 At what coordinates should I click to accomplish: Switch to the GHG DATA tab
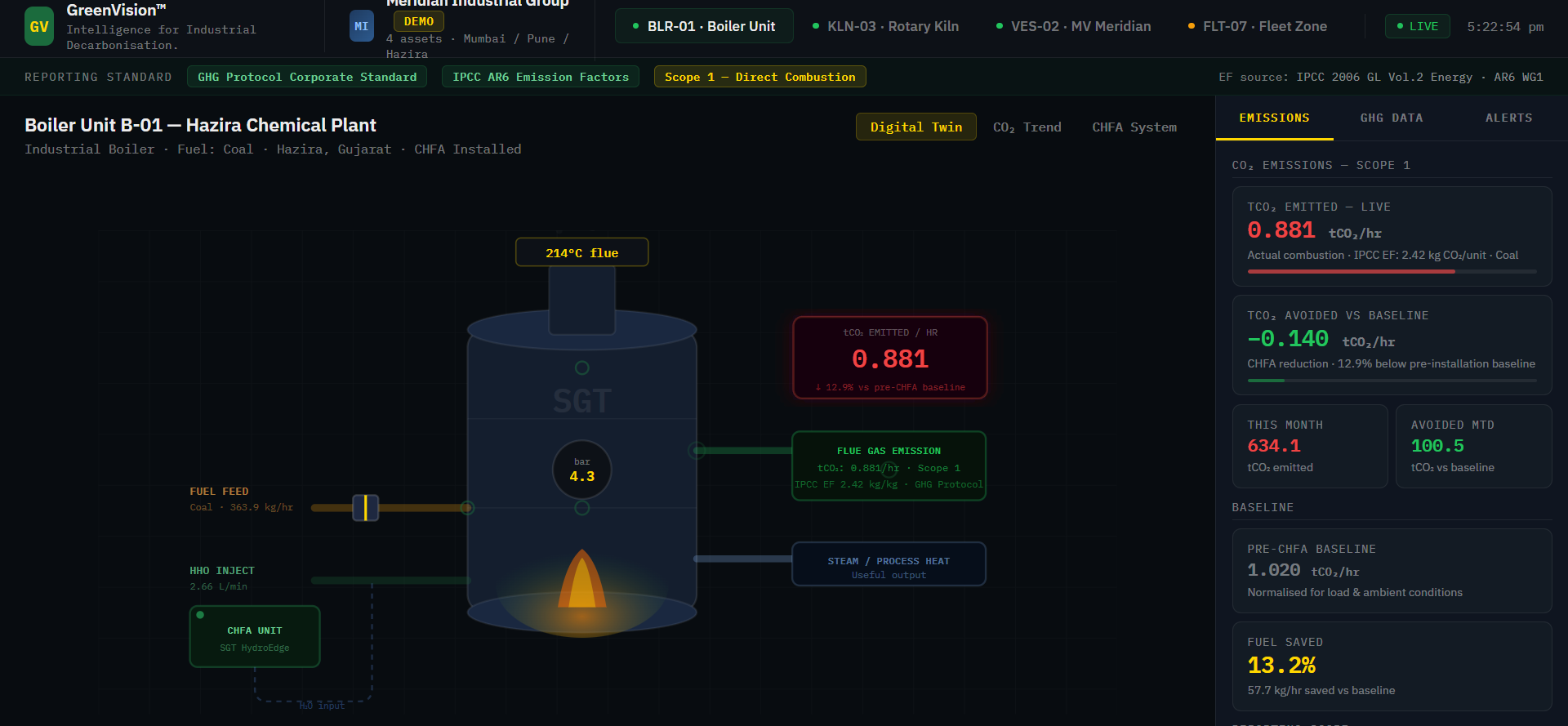pyautogui.click(x=1391, y=118)
